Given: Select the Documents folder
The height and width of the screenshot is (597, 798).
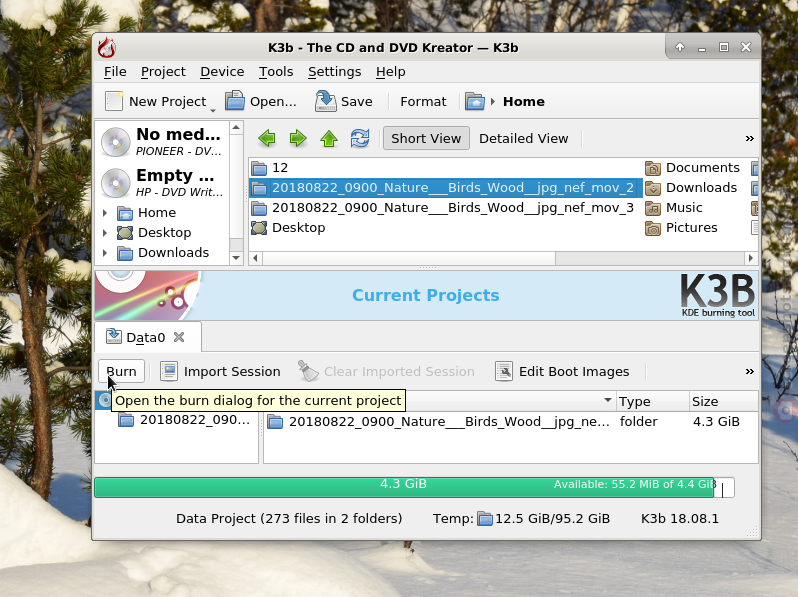Looking at the screenshot, I should pos(692,168).
